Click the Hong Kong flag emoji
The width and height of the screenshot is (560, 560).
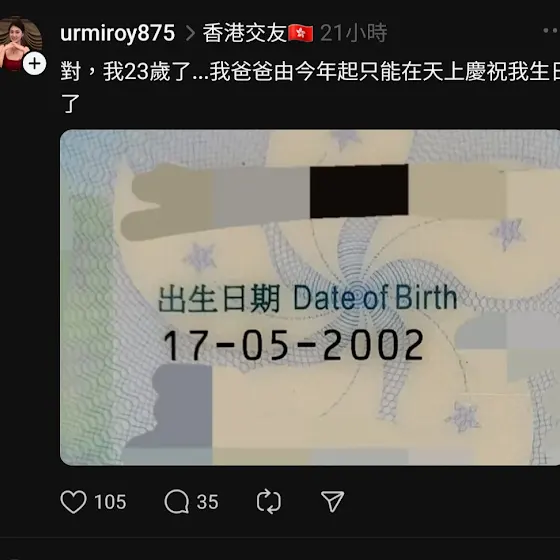point(300,34)
